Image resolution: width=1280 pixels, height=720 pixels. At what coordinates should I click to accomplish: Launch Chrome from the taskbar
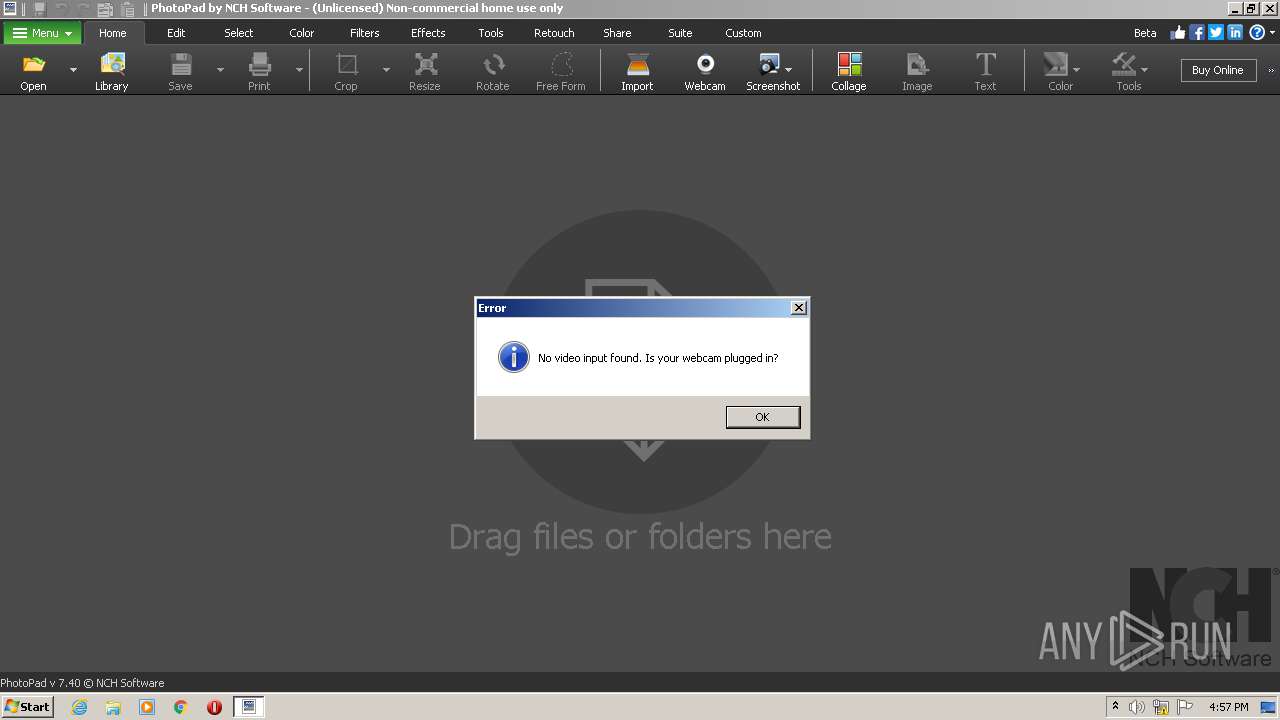[x=180, y=707]
